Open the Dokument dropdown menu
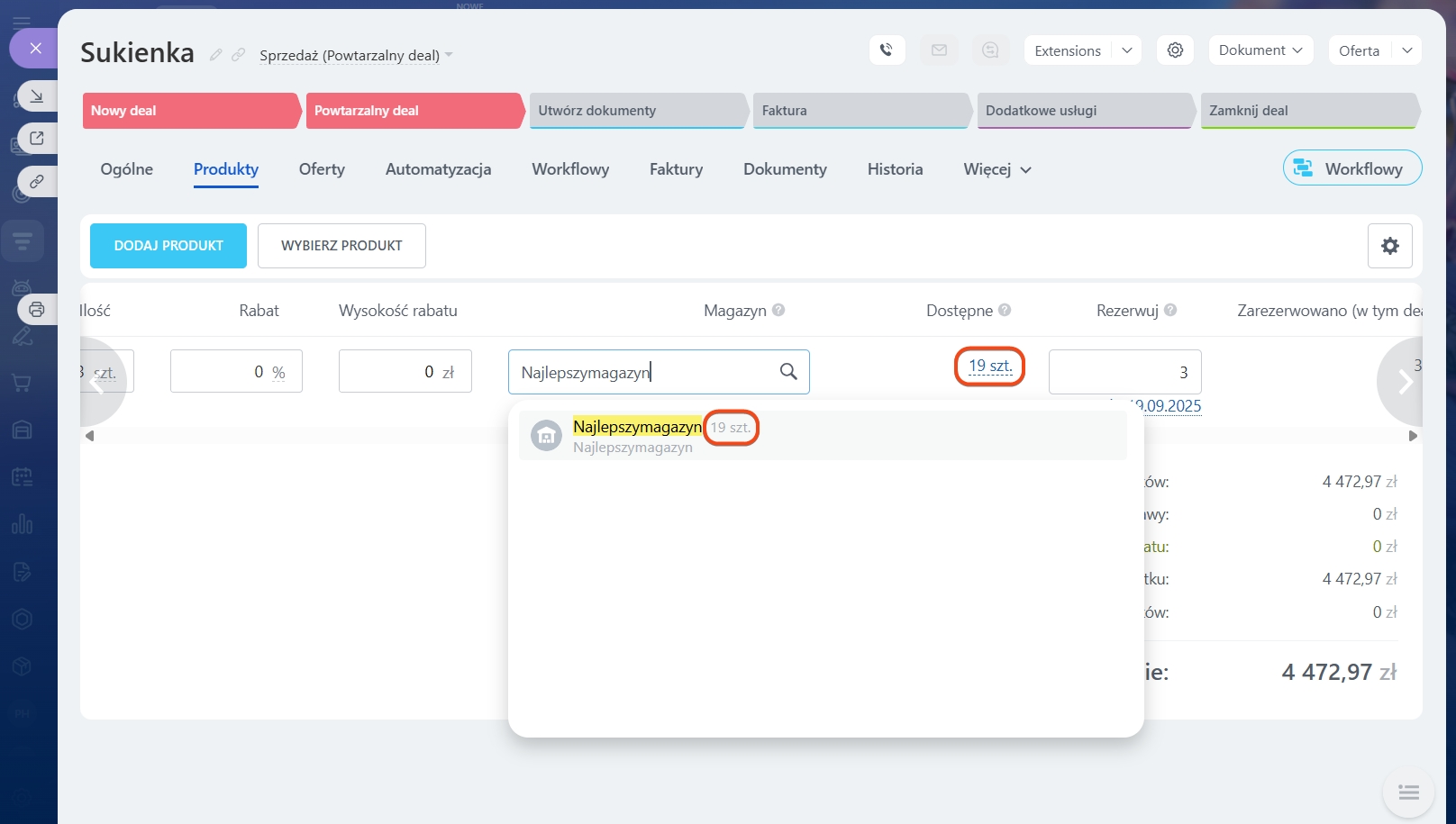The width and height of the screenshot is (1456, 824). (x=1260, y=50)
